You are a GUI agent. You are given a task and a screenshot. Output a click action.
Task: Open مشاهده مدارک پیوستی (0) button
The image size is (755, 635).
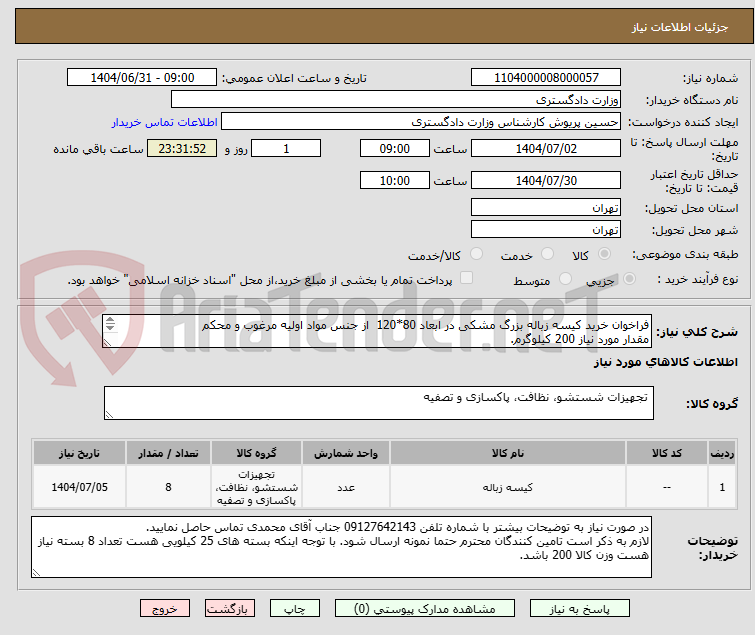(x=425, y=609)
